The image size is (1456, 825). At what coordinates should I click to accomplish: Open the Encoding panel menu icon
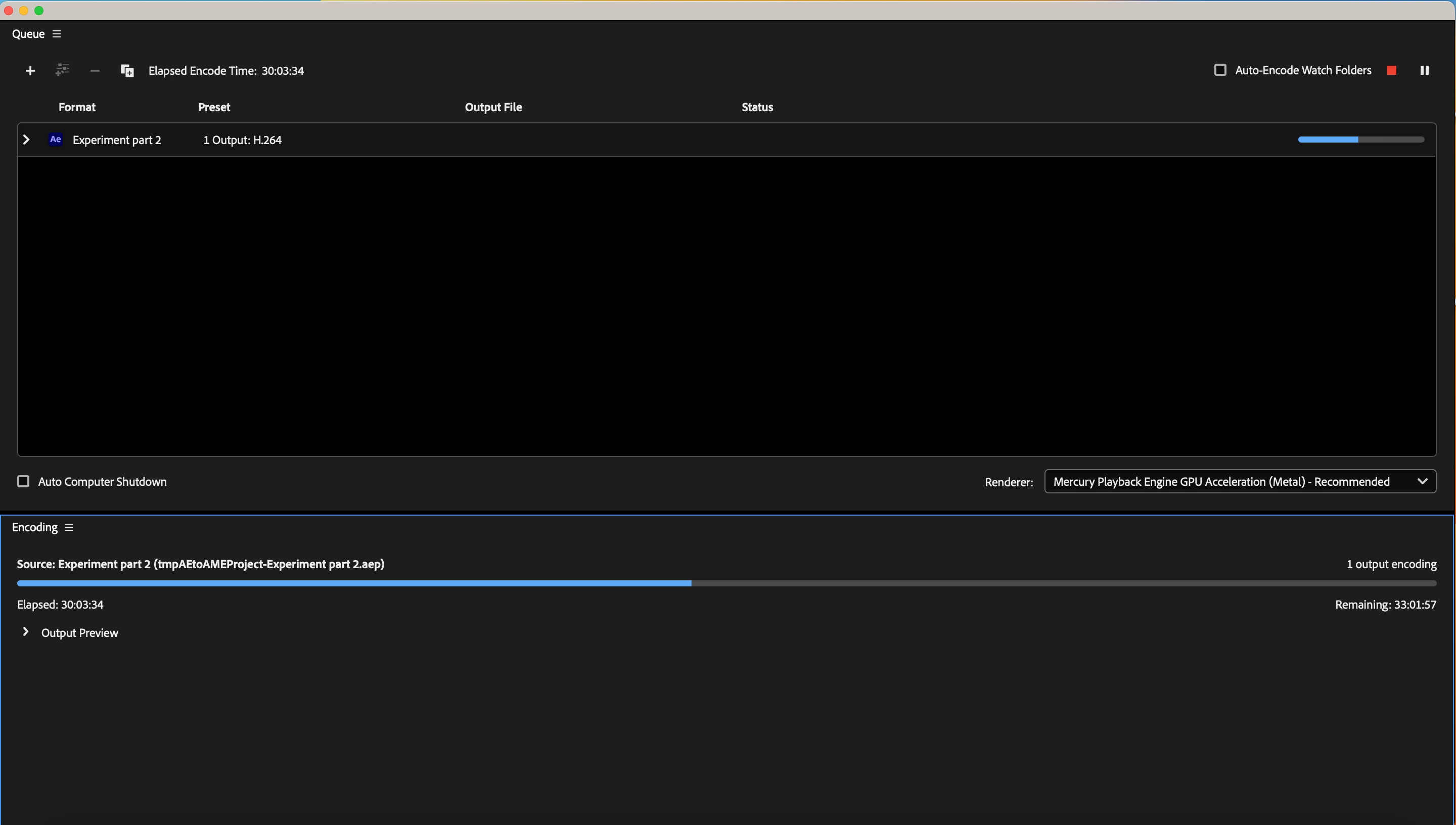tap(69, 528)
